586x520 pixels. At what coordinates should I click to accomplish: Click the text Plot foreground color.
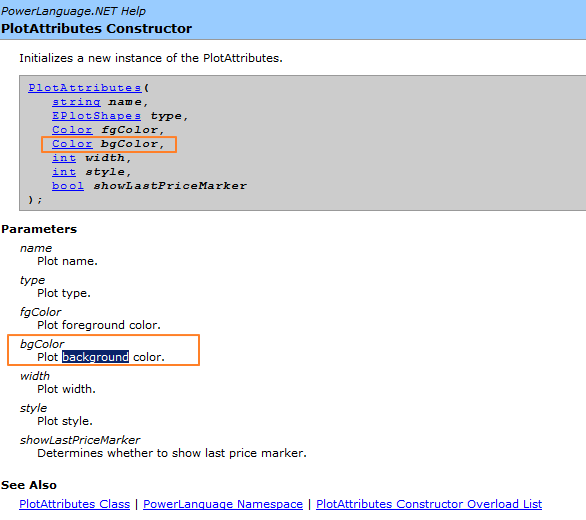coord(99,325)
